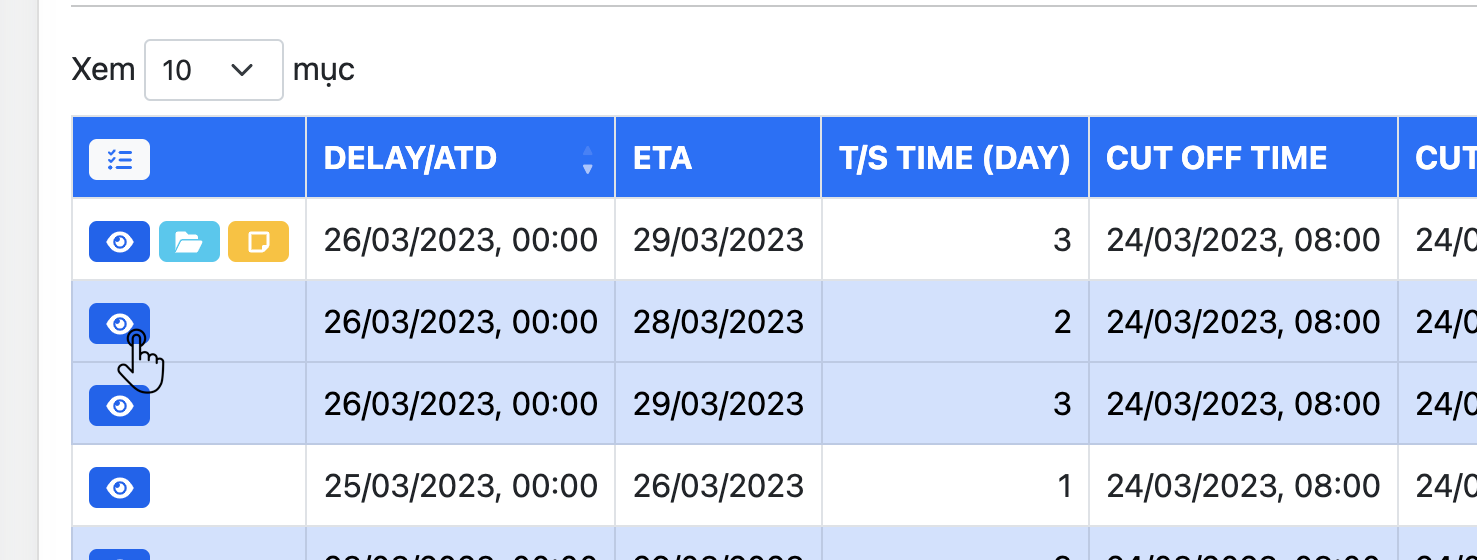Click the select-all checklist icon in header
Viewport: 1477px width, 560px height.
point(119,159)
